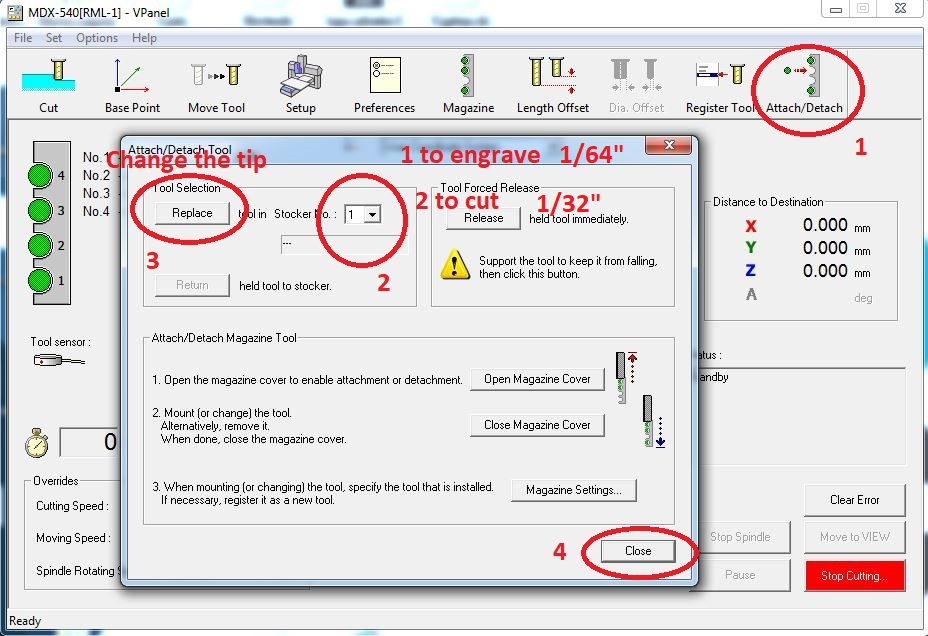Image resolution: width=928 pixels, height=636 pixels.
Task: Open the File menu
Action: 23,38
